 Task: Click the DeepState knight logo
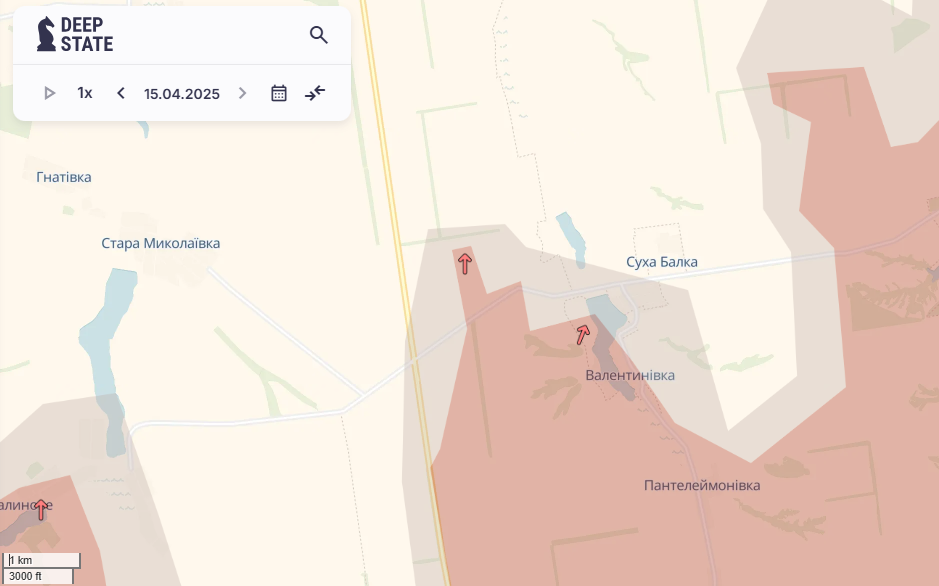pos(47,35)
